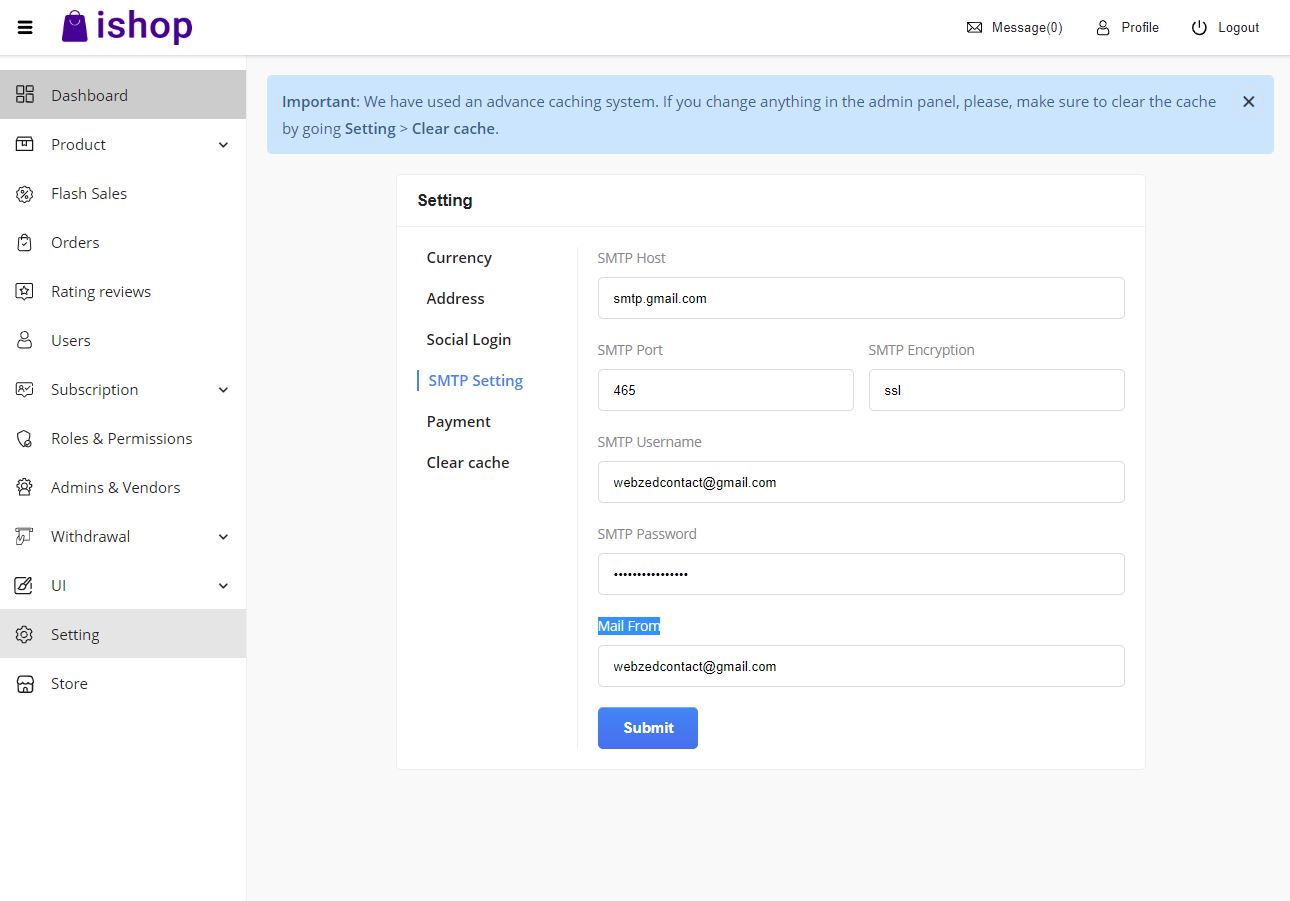Switch to the Payment settings tab
The width and height of the screenshot is (1290, 901).
tap(458, 422)
